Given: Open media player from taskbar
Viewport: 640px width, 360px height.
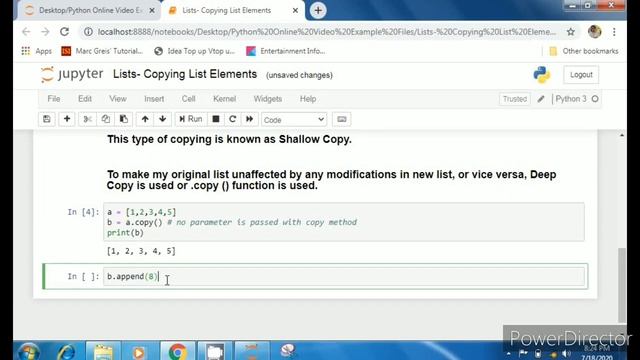Looking at the screenshot, I should 139,352.
